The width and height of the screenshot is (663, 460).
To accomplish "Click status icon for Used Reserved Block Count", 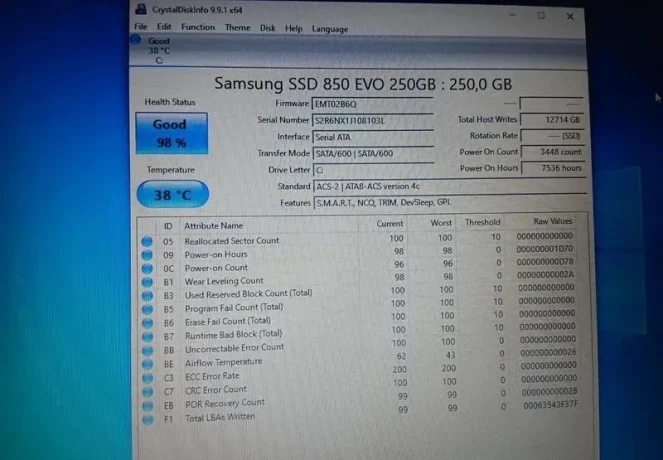I will tap(147, 296).
